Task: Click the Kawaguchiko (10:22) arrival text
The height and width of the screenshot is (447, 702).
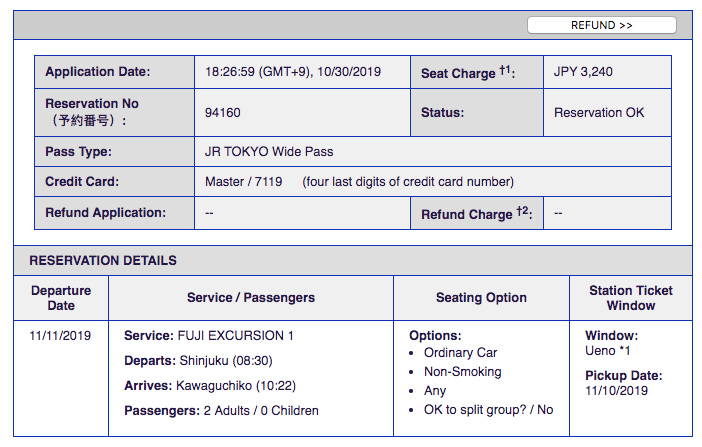Action: 236,386
